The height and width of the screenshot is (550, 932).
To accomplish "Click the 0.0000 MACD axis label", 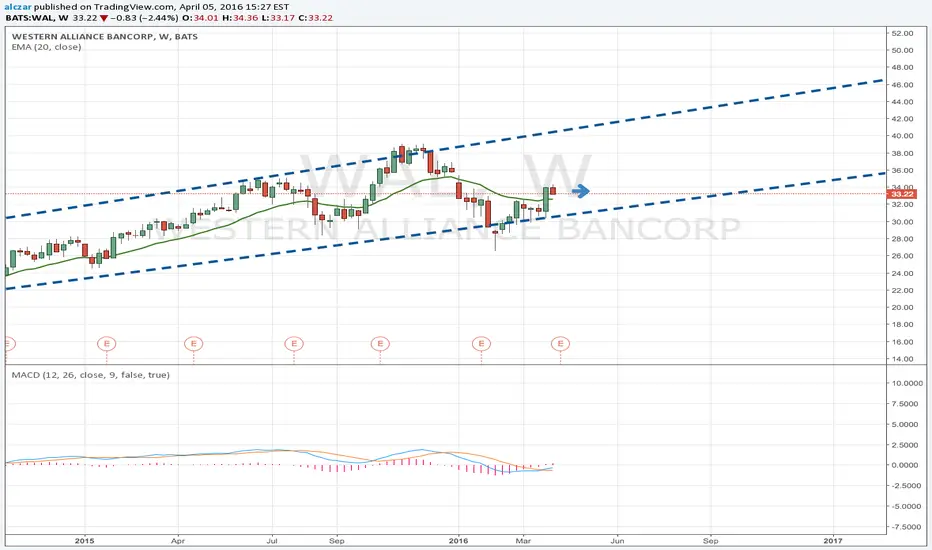I will pyautogui.click(x=907, y=465).
